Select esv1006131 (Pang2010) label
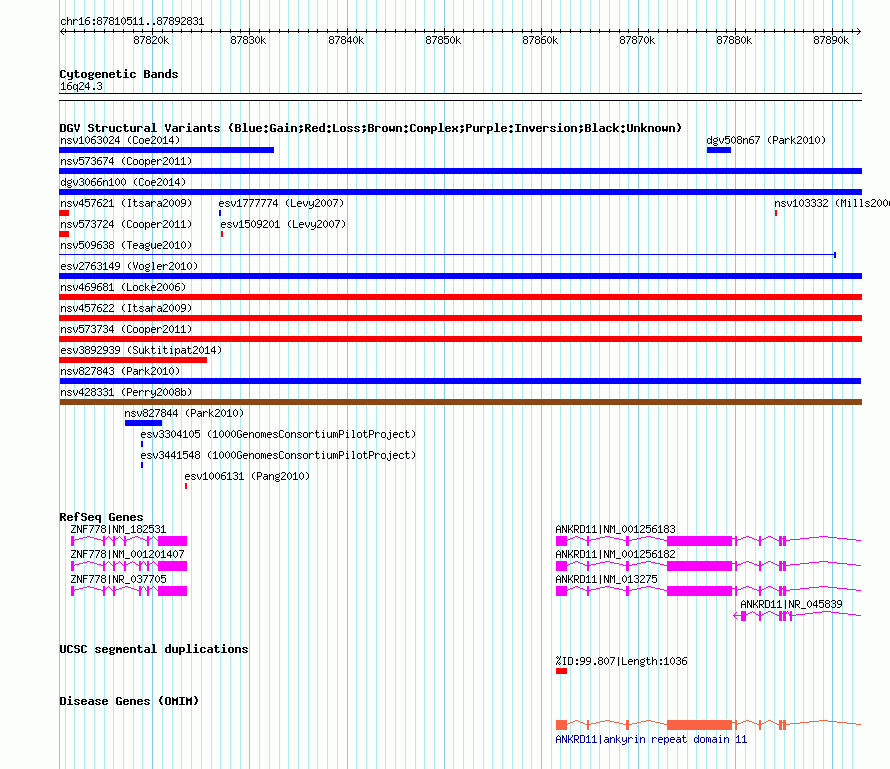This screenshot has width=890, height=769. pyautogui.click(x=247, y=476)
